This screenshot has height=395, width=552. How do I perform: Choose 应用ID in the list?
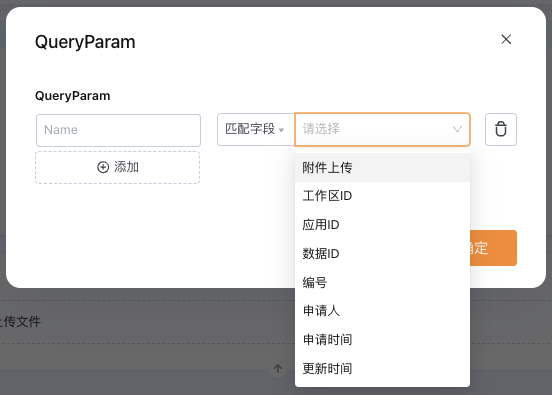[x=382, y=225]
